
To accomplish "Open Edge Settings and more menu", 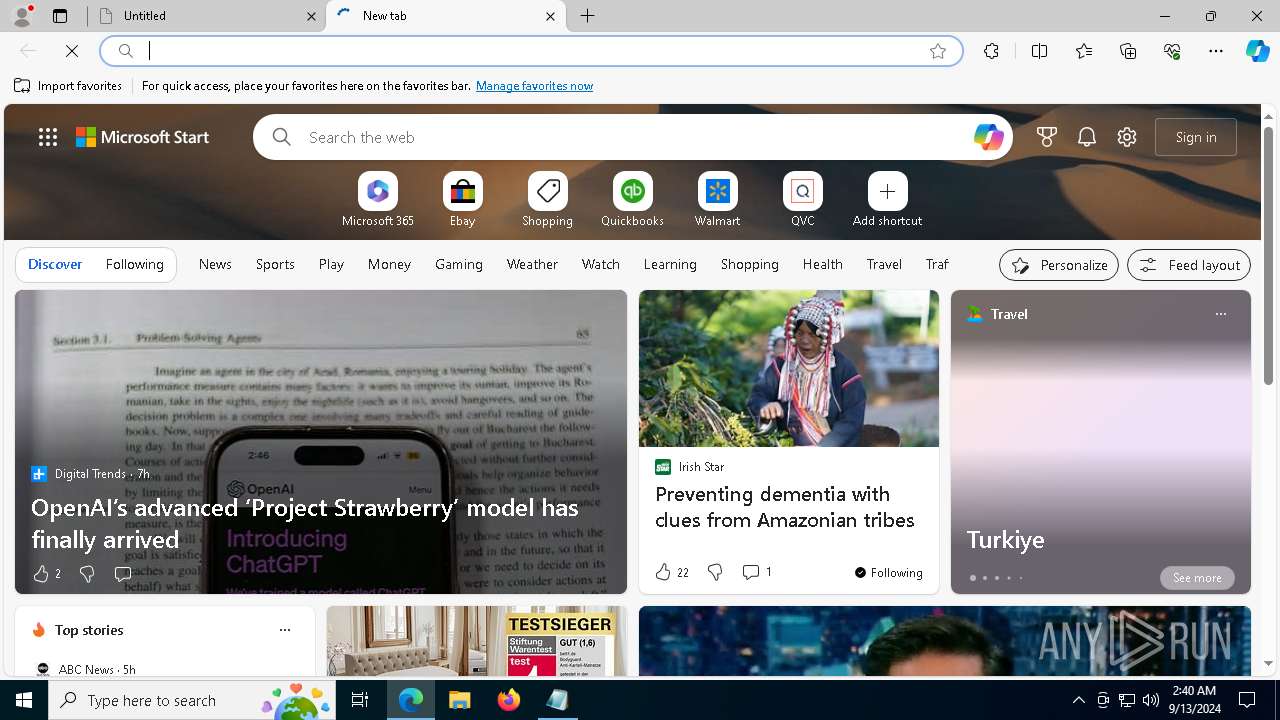I will tap(1216, 51).
